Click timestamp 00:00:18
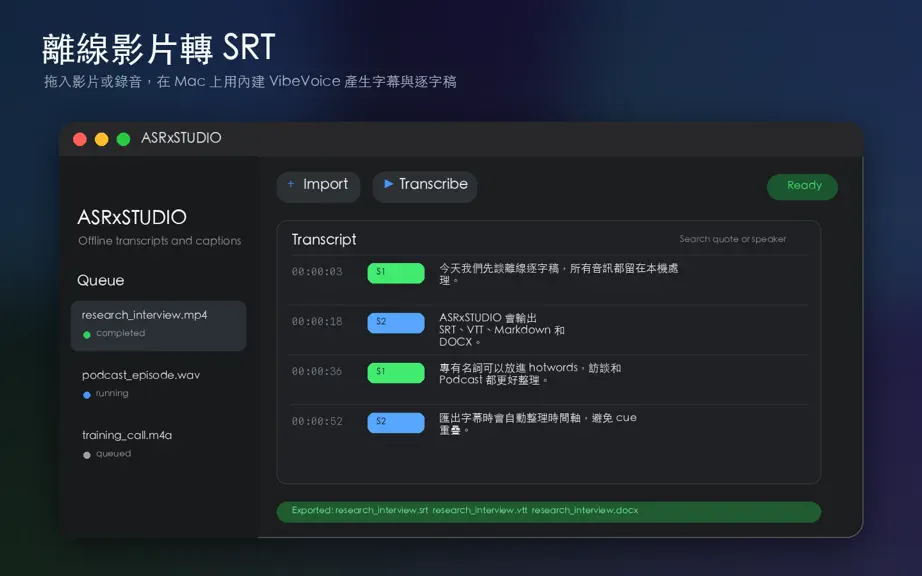Viewport: 922px width, 576px height. point(317,322)
